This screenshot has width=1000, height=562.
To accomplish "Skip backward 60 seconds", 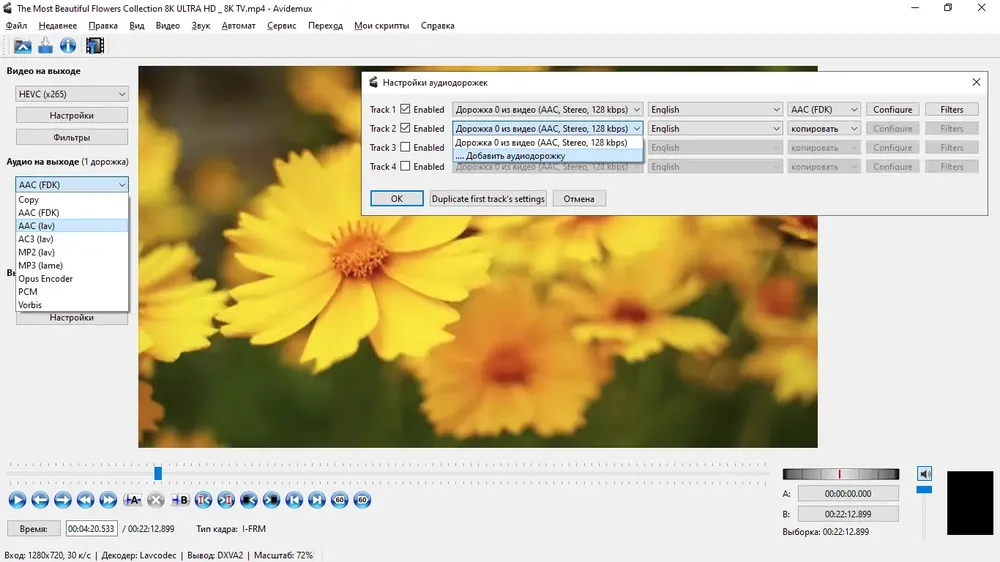I will point(340,500).
